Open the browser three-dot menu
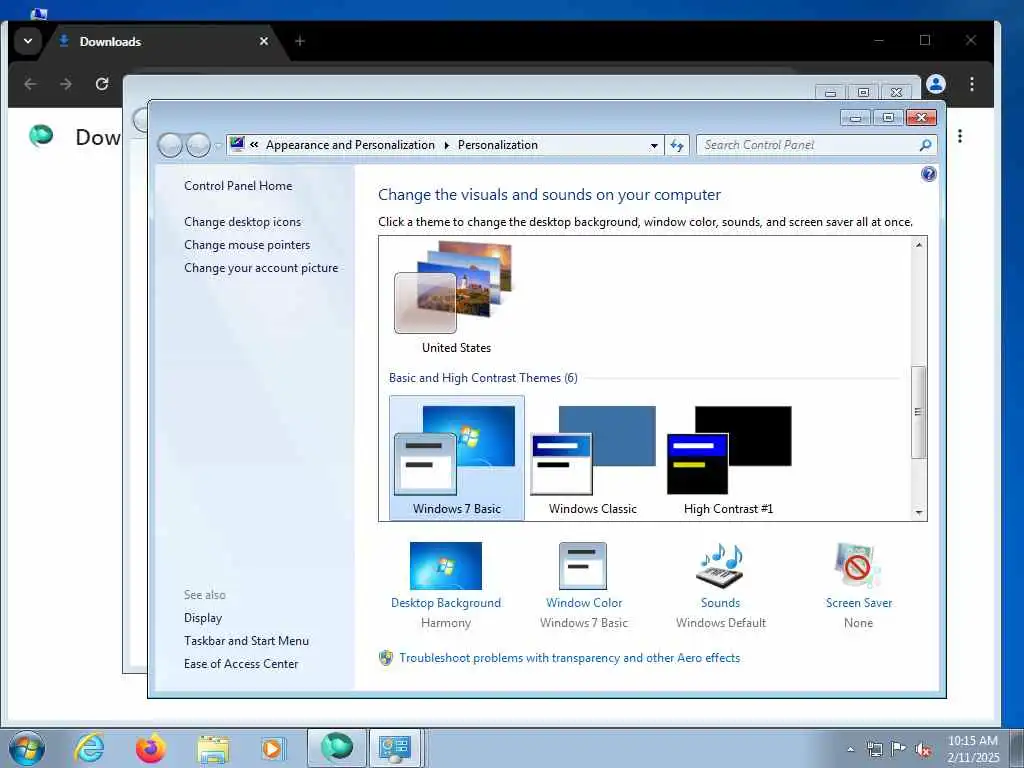 tap(972, 84)
